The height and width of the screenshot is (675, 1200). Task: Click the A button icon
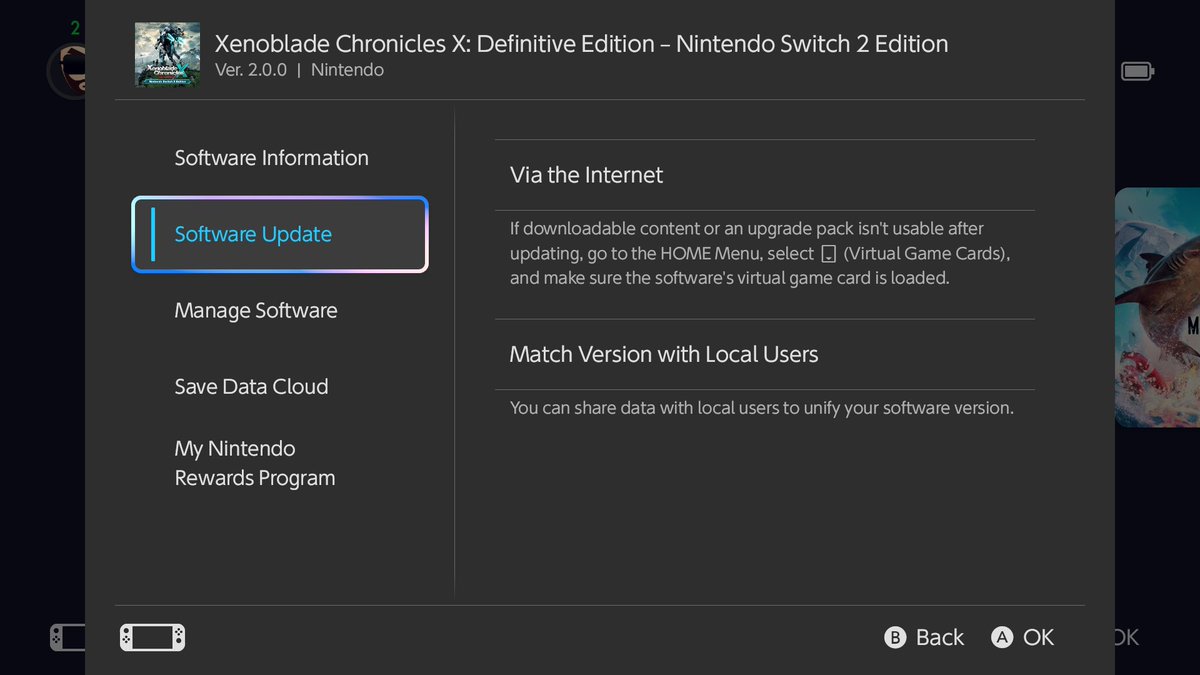click(1002, 637)
